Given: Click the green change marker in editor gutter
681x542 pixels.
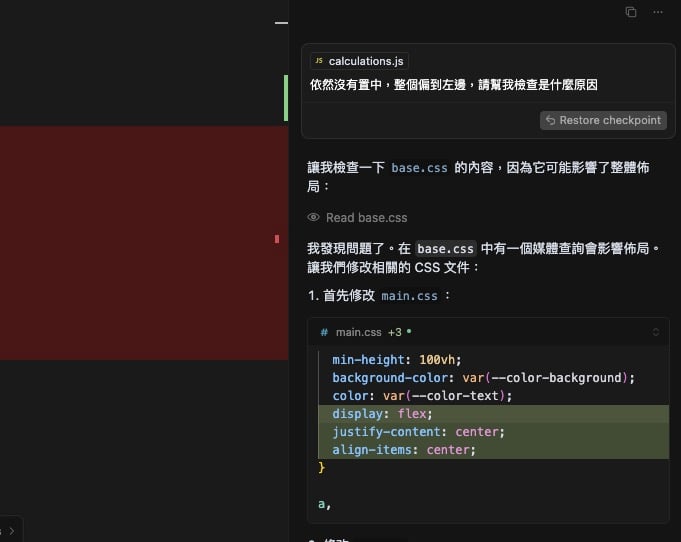Looking at the screenshot, I should (286, 97).
